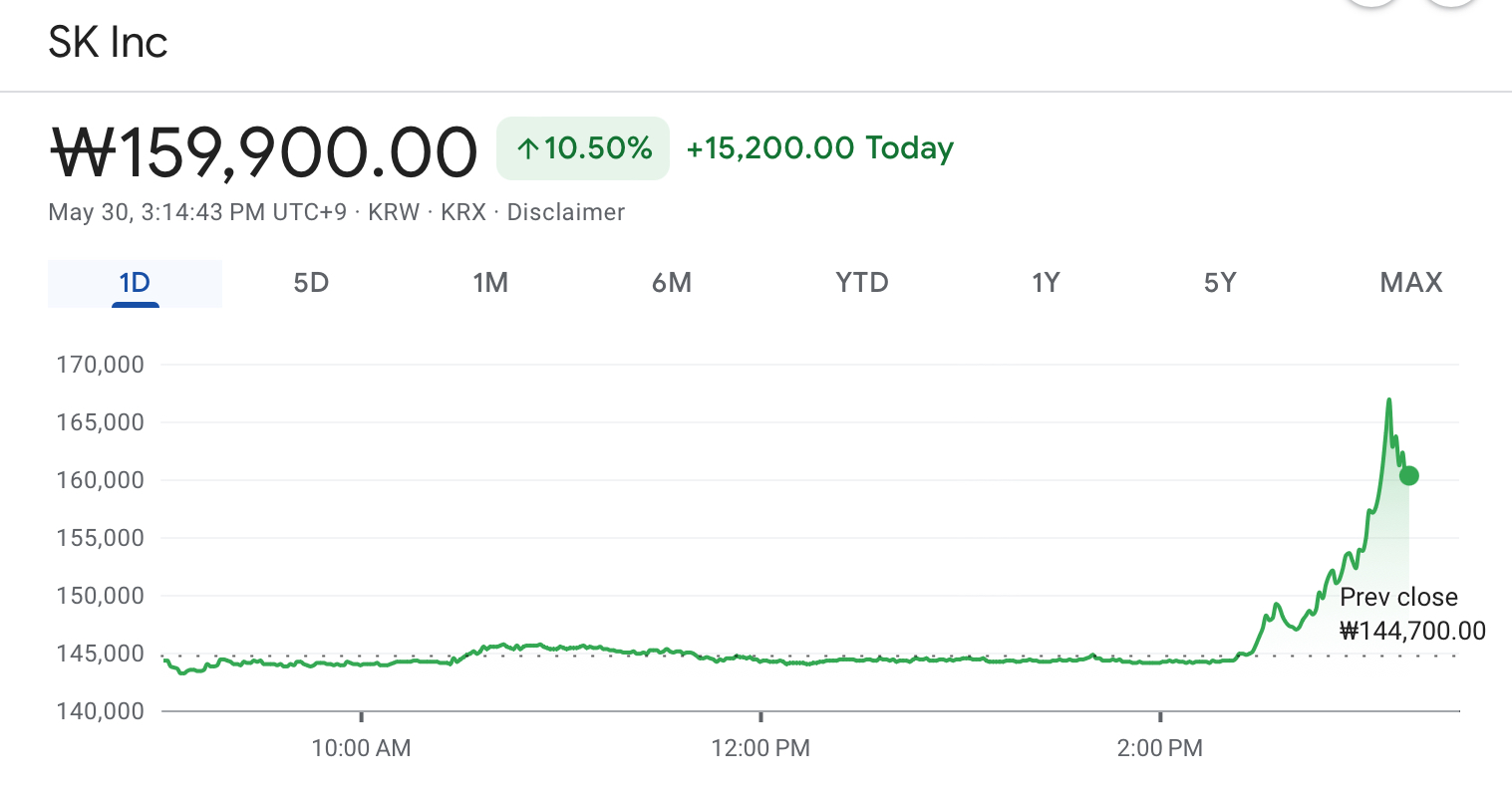Image resolution: width=1512 pixels, height=791 pixels.
Task: Click the 10:00 AM time axis label
Action: [361, 748]
